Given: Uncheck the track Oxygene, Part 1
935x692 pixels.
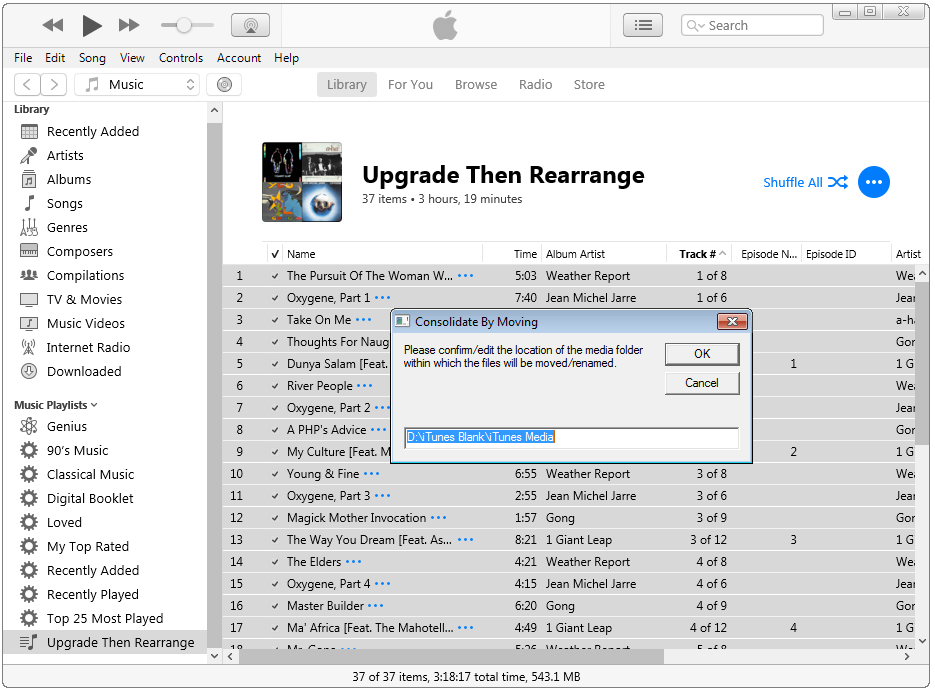Looking at the screenshot, I should point(275,298).
